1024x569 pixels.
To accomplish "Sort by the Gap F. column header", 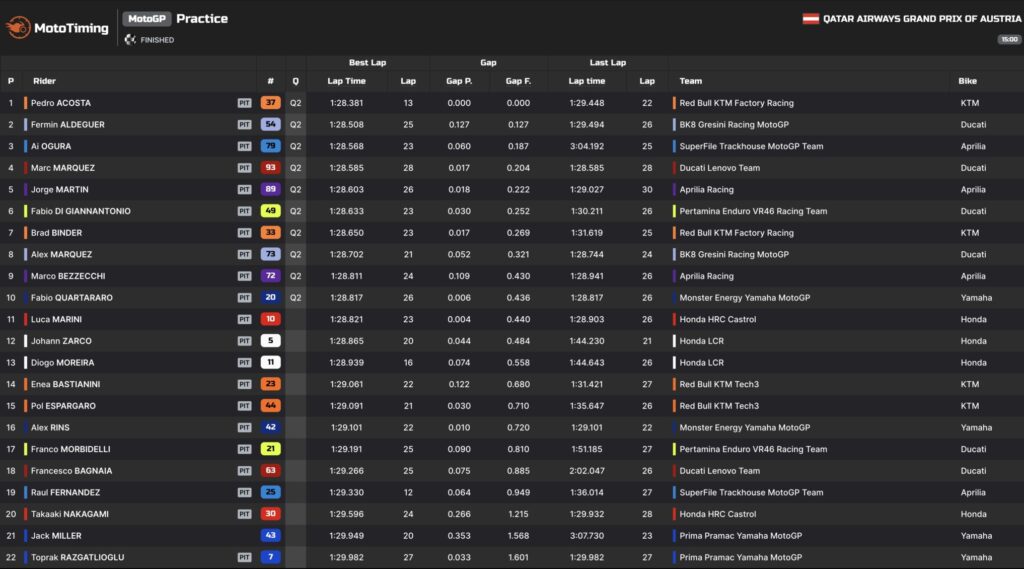I will pos(518,81).
